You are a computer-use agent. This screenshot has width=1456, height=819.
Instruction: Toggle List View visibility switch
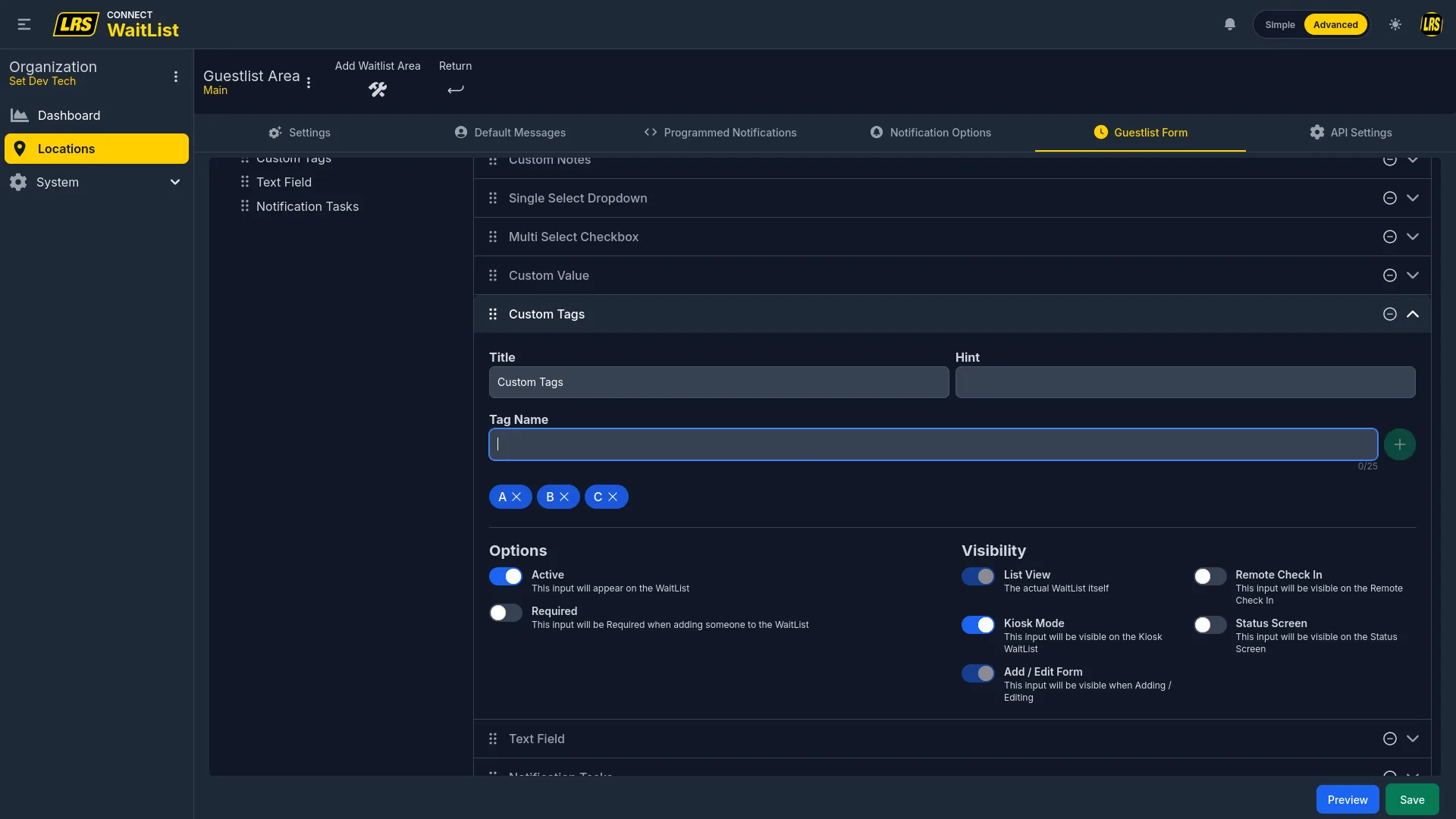pyautogui.click(x=978, y=576)
